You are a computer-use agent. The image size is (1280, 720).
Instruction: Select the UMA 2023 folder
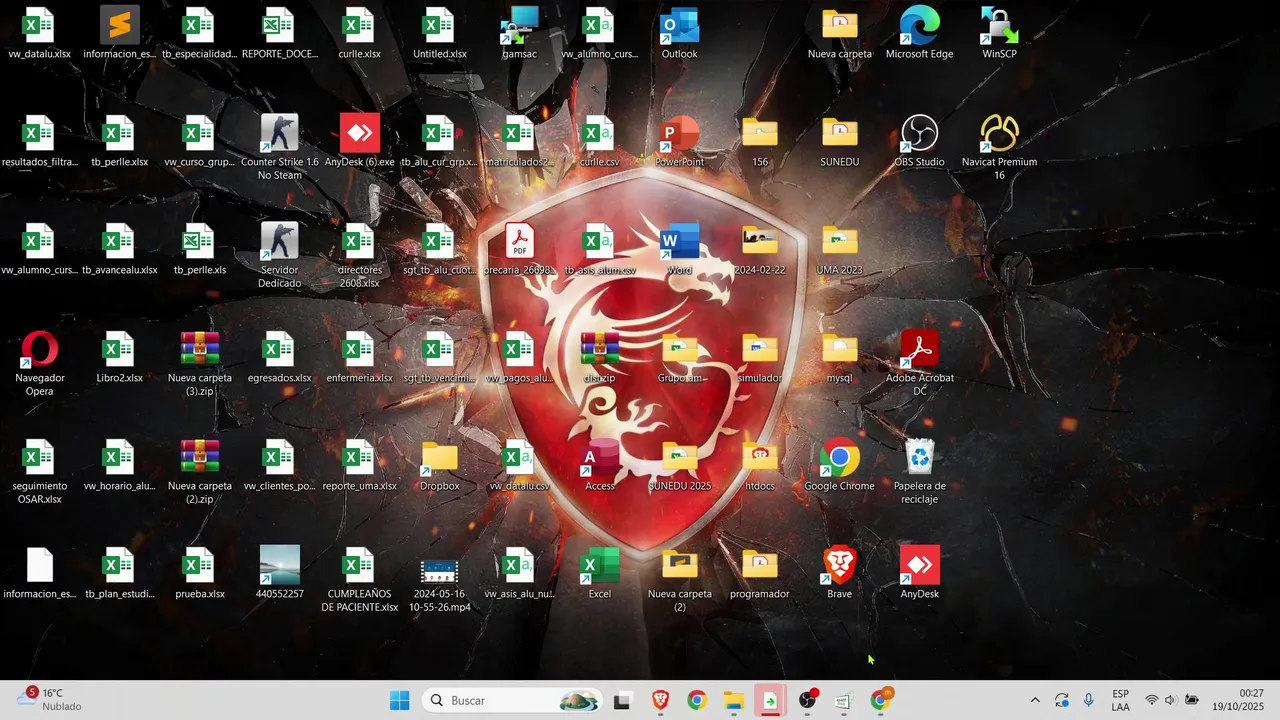pyautogui.click(x=839, y=249)
